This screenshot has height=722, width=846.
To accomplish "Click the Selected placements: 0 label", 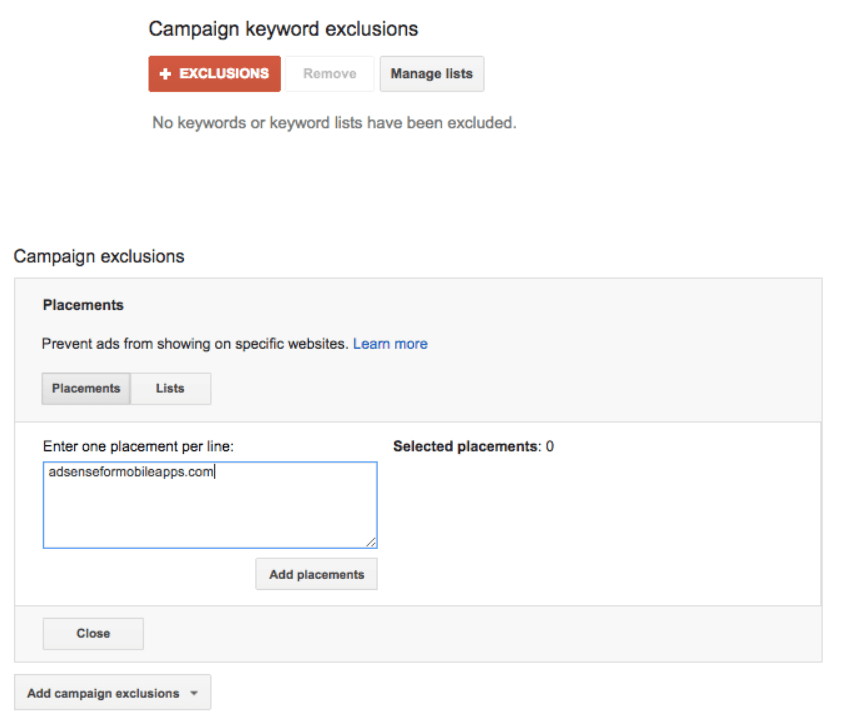I will tap(473, 447).
